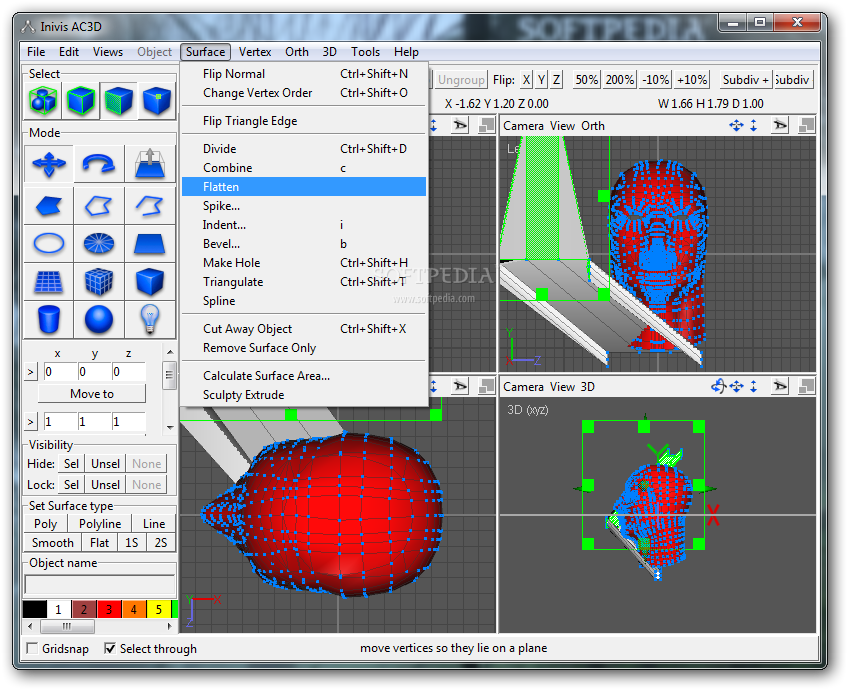Choose Make Hole menu entry
Viewport: 848px width, 690px height.
pyautogui.click(x=304, y=263)
